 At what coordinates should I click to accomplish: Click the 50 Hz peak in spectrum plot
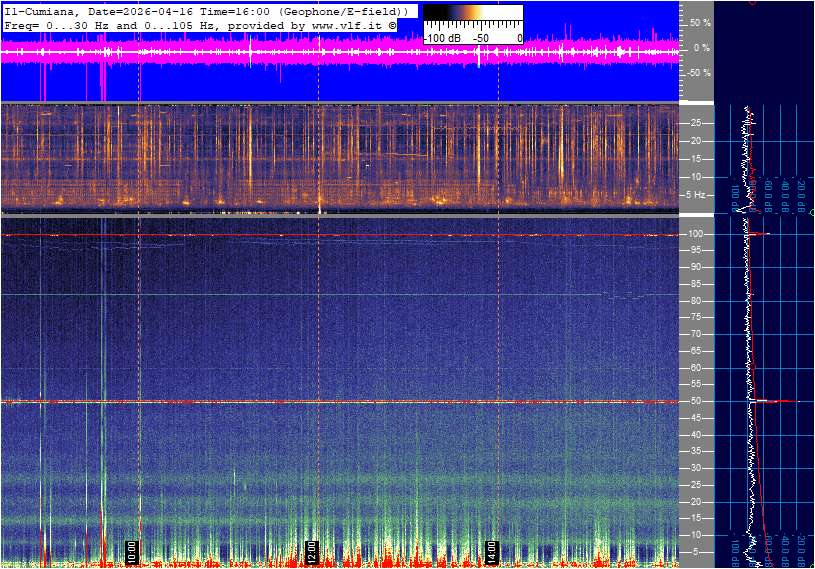[x=774, y=401]
